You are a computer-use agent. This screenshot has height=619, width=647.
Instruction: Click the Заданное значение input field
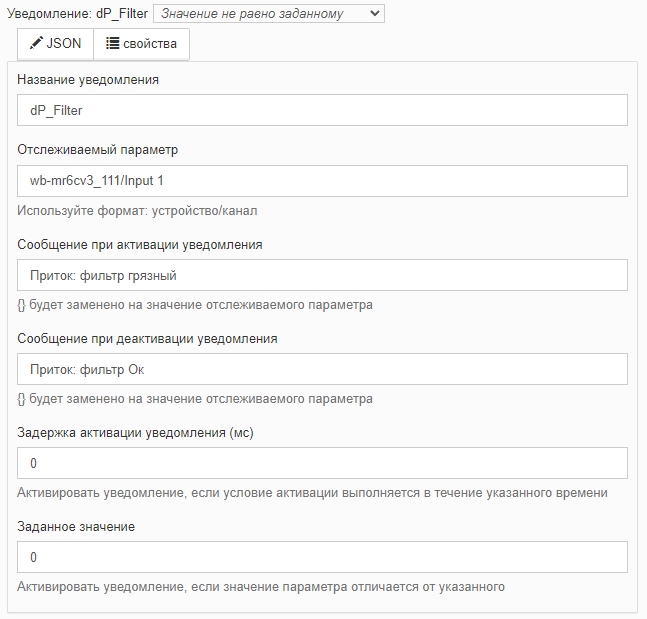322,557
